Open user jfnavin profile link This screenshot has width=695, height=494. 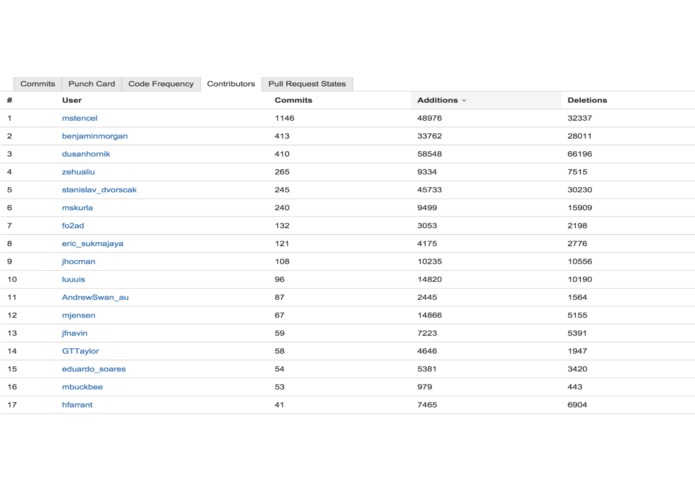[x=74, y=333]
